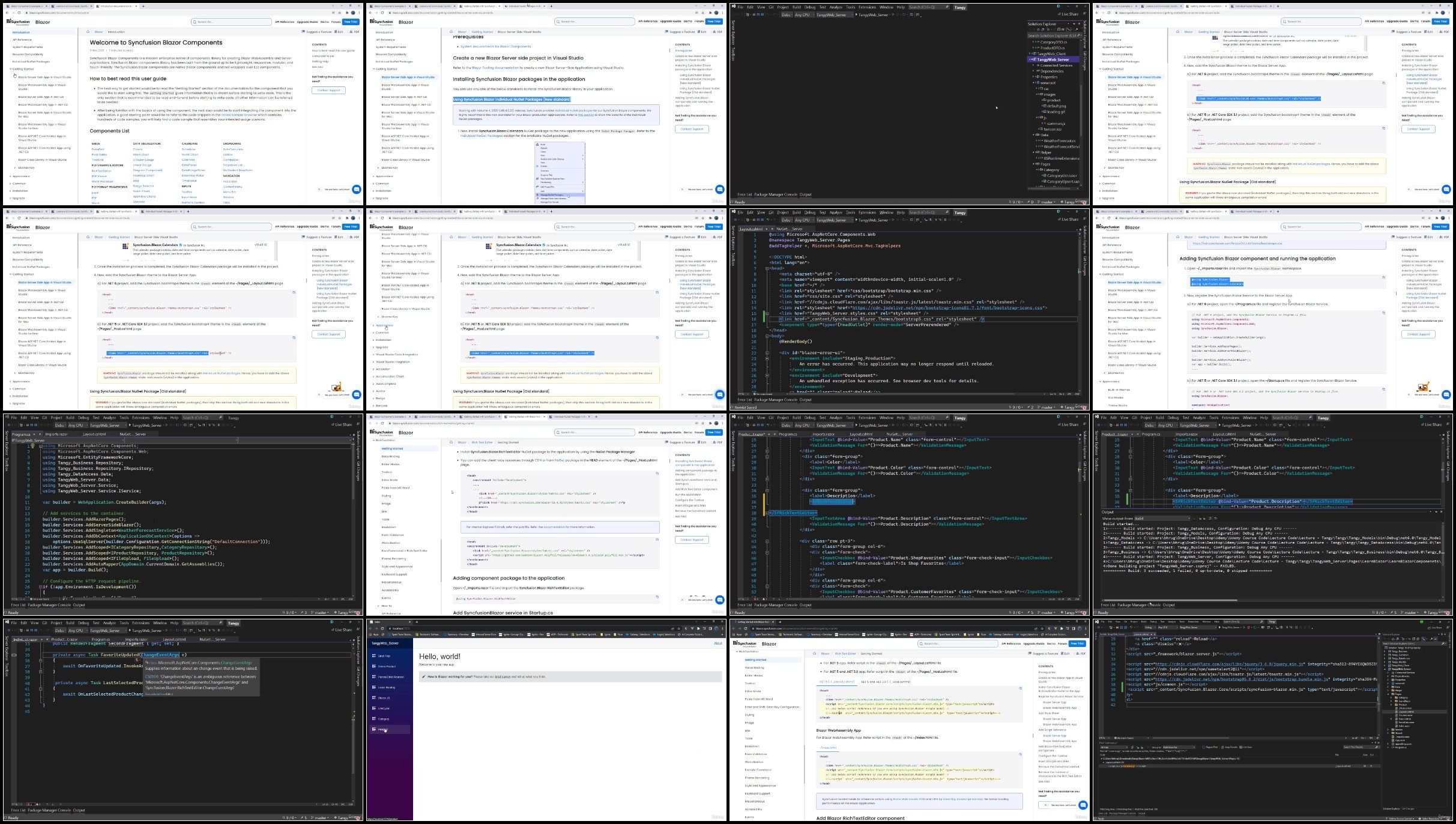Viewport: 1456px width, 824px height.
Task: Click the Output panel's horizontal scrollbar under the build log
Action: click(x=1270, y=600)
